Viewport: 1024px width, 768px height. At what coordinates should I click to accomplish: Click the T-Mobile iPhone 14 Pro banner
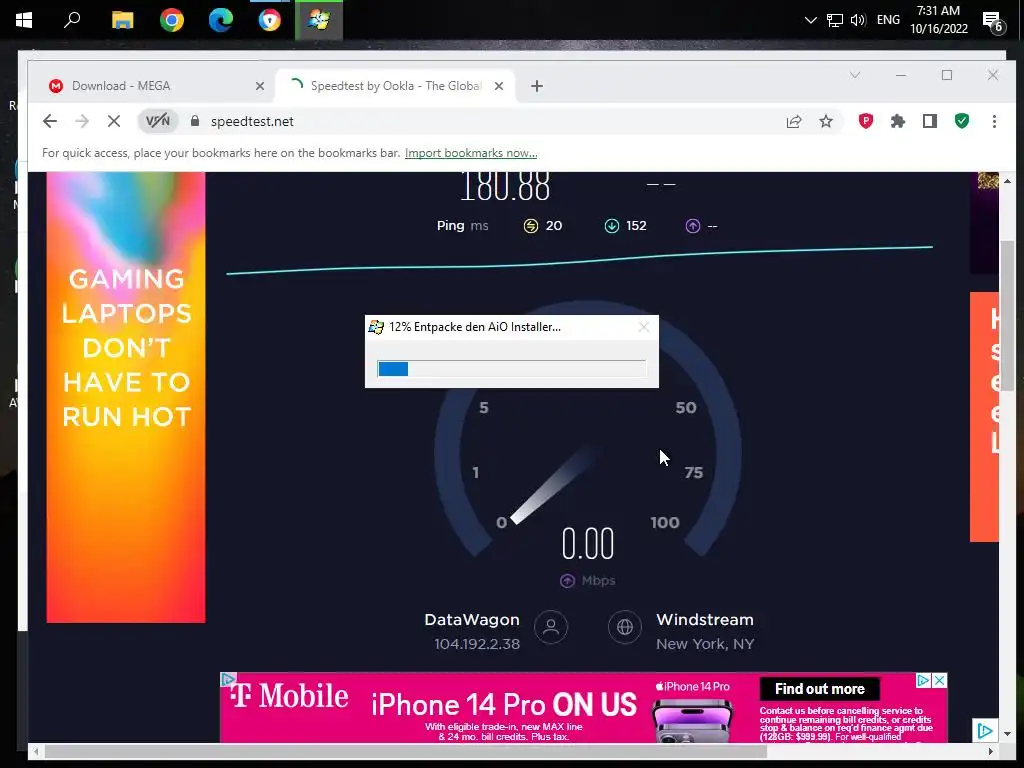click(583, 708)
